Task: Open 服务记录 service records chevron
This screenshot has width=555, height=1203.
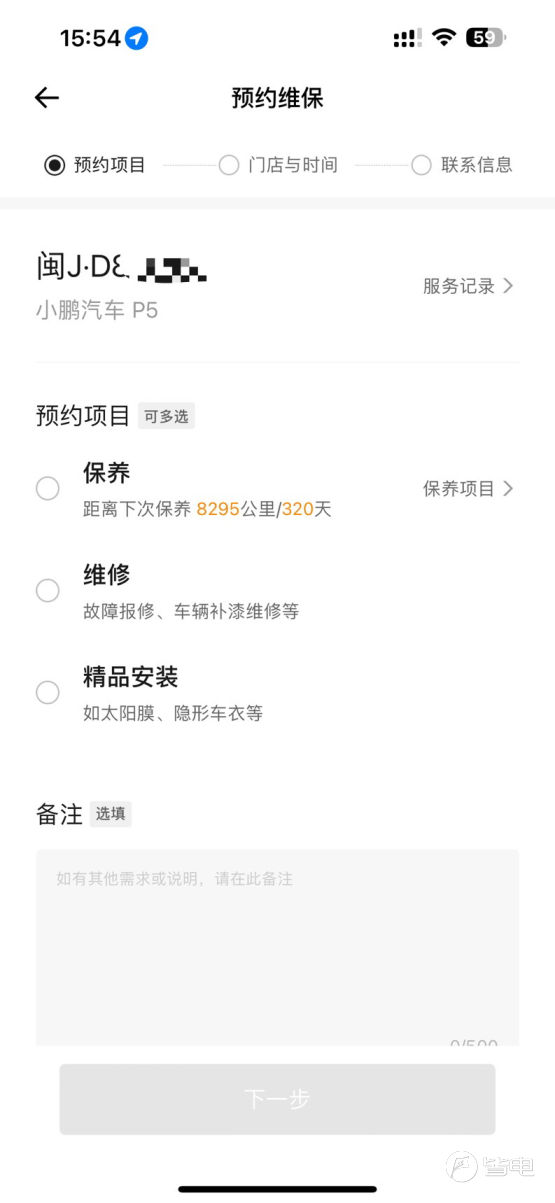Action: tap(508, 286)
